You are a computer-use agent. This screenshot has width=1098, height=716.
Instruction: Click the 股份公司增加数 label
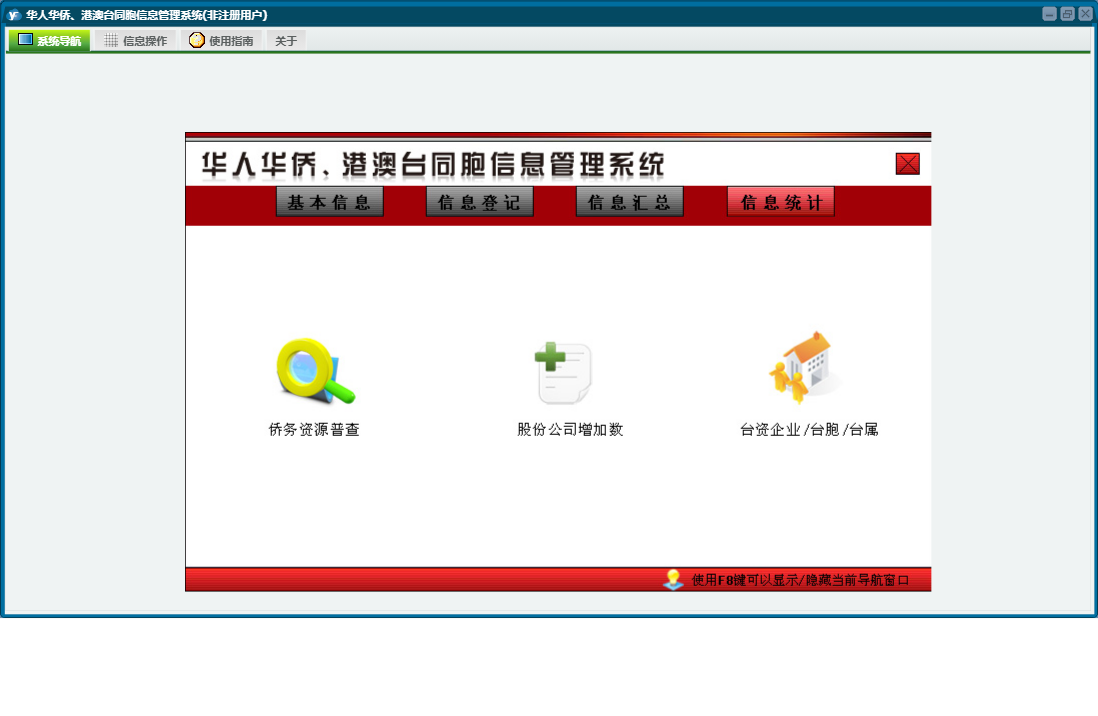point(570,429)
